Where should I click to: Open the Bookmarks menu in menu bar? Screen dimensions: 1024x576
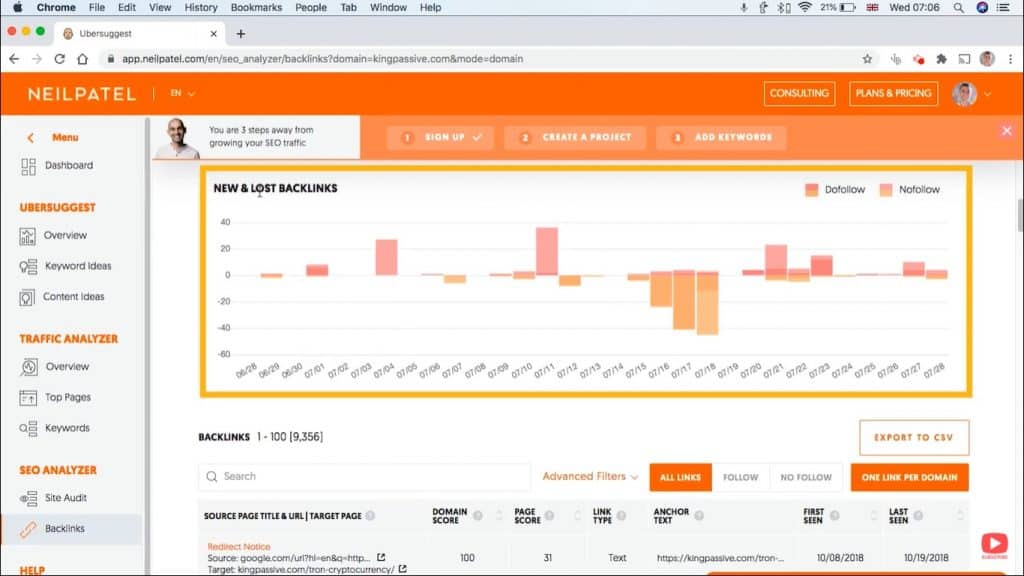[x=256, y=8]
